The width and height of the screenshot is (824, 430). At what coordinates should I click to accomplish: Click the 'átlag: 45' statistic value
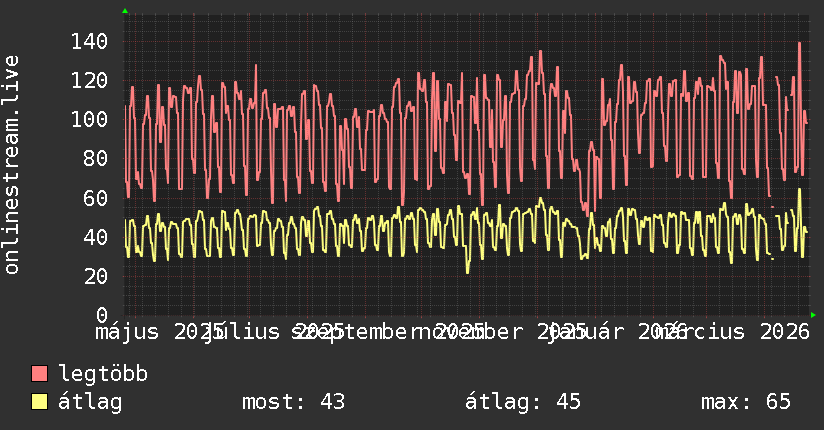(x=523, y=402)
